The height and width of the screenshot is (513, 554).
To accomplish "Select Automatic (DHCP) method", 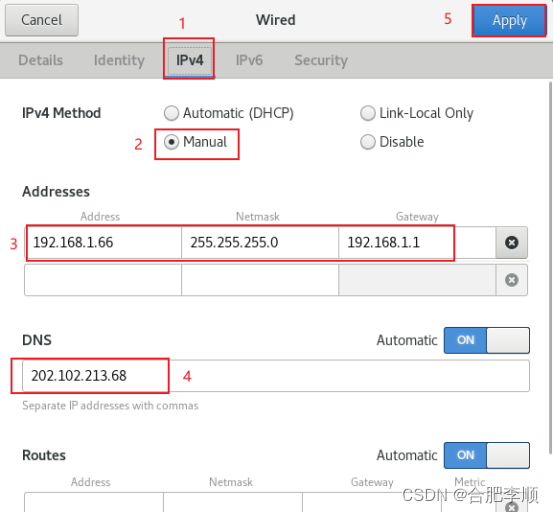I will (x=229, y=113).
